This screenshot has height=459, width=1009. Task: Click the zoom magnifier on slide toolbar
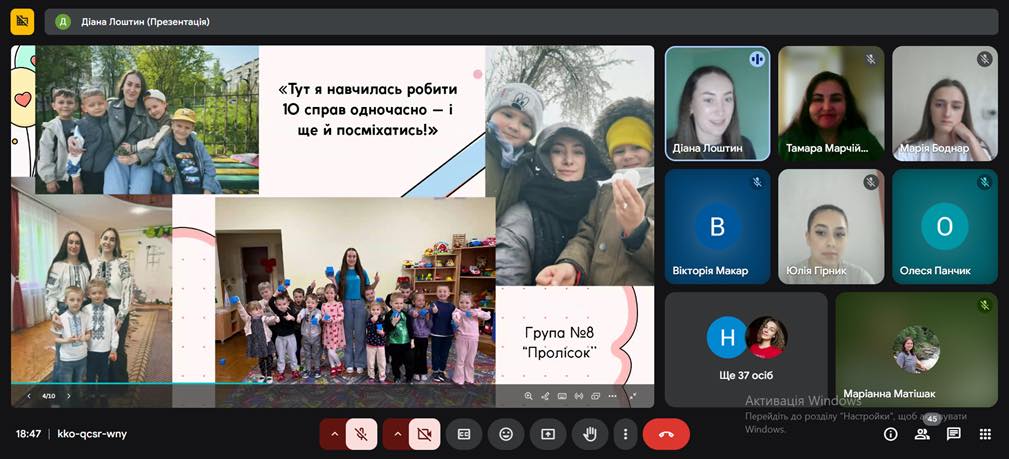pos(528,396)
